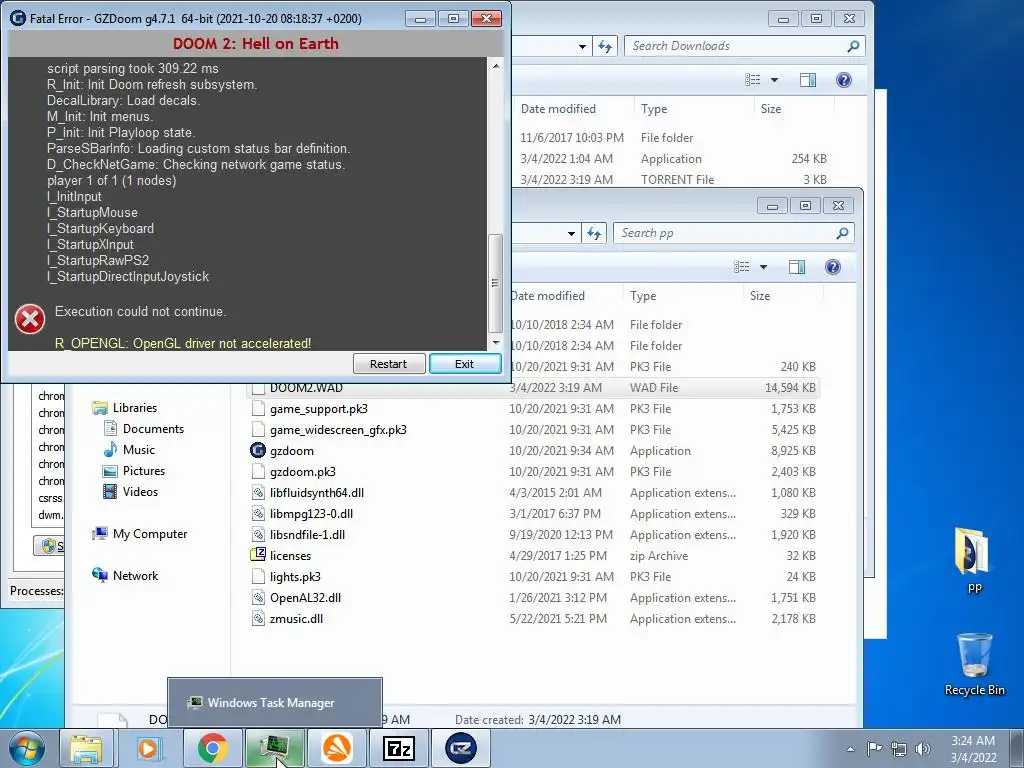1024x768 pixels.
Task: Select libfluidsynth64.dll file icon
Action: coord(258,493)
